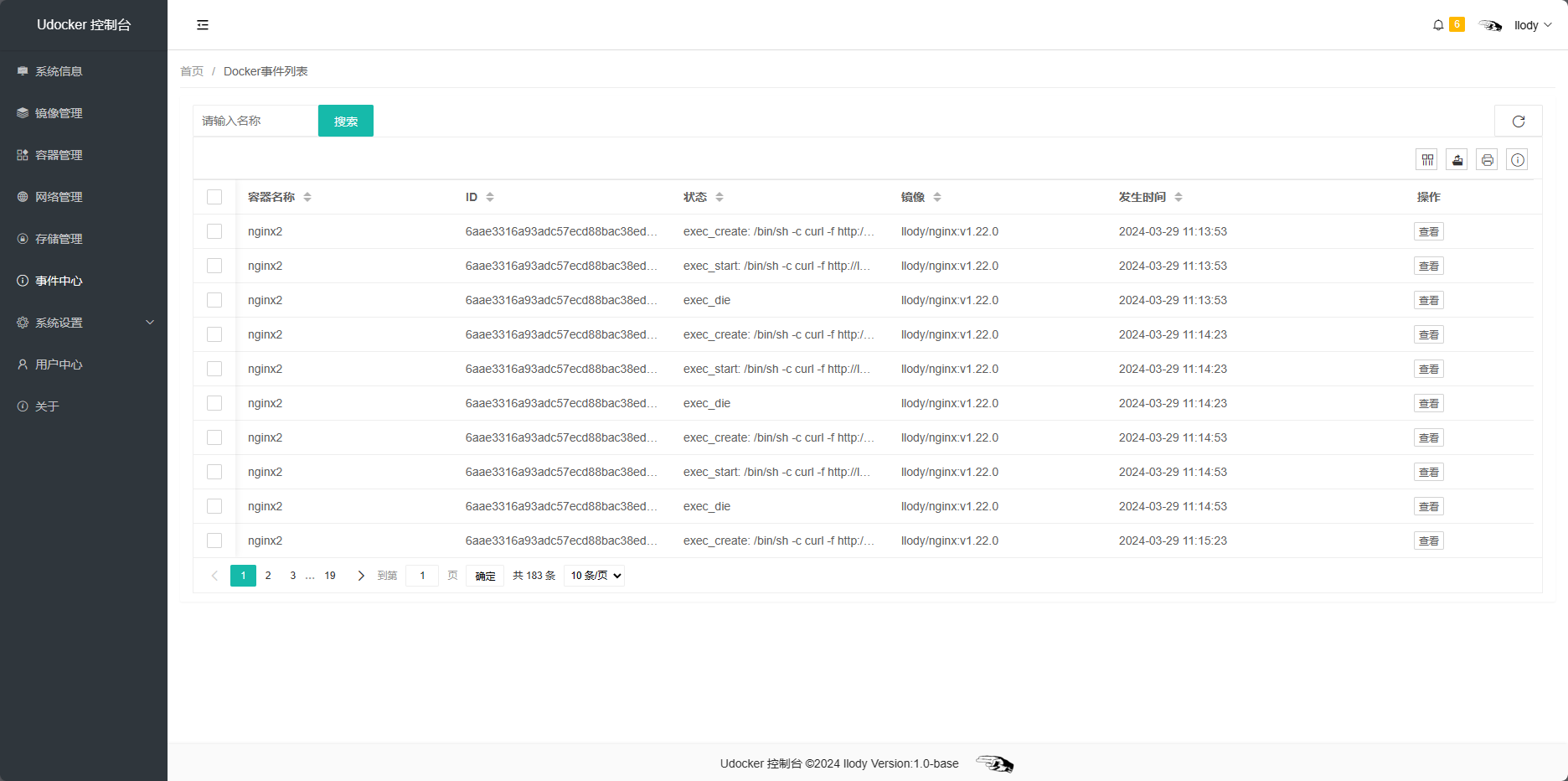Open the column filter icon
The height and width of the screenshot is (781, 1568).
[1427, 160]
